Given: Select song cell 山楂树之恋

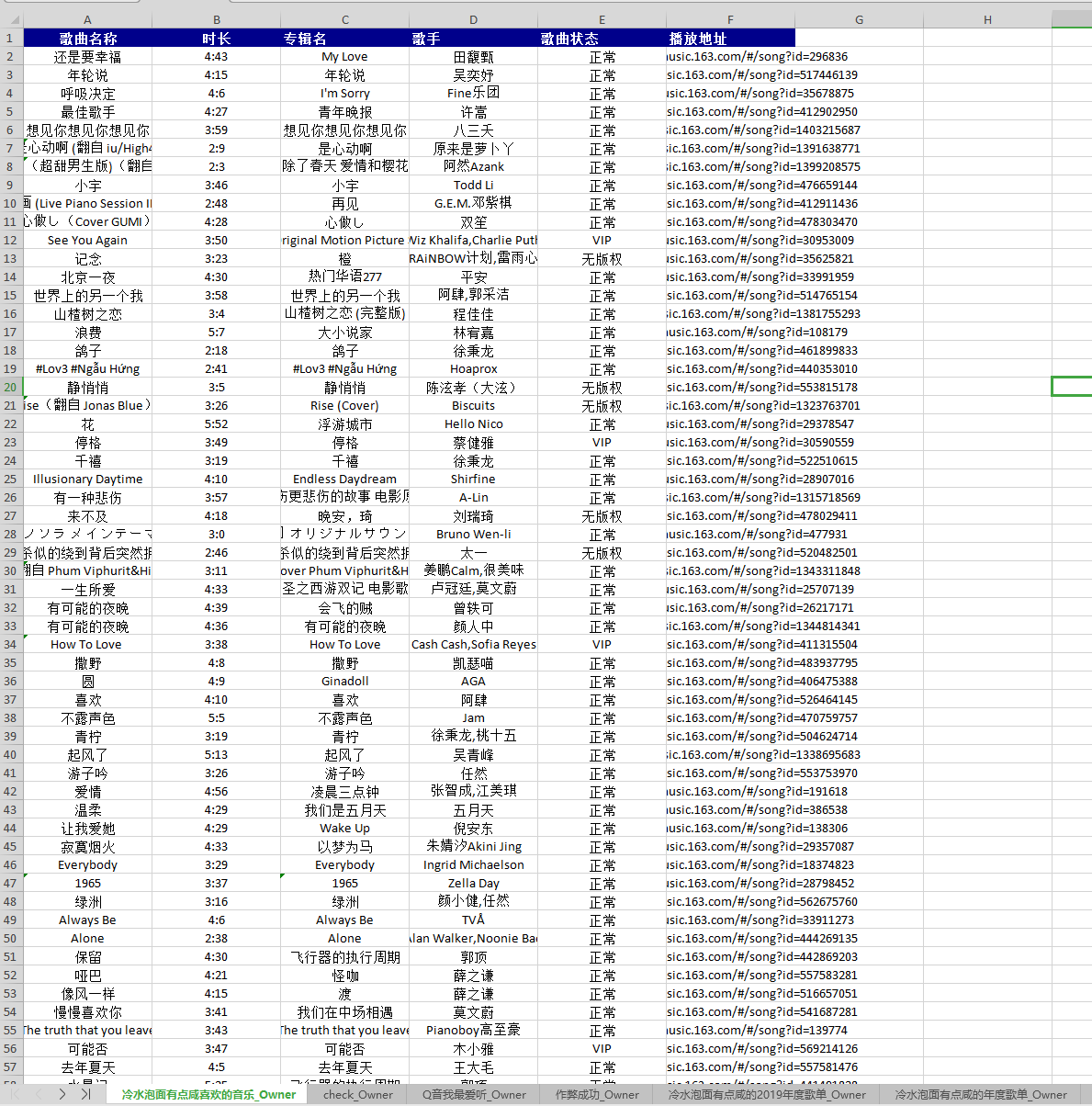Looking at the screenshot, I should 87,313.
